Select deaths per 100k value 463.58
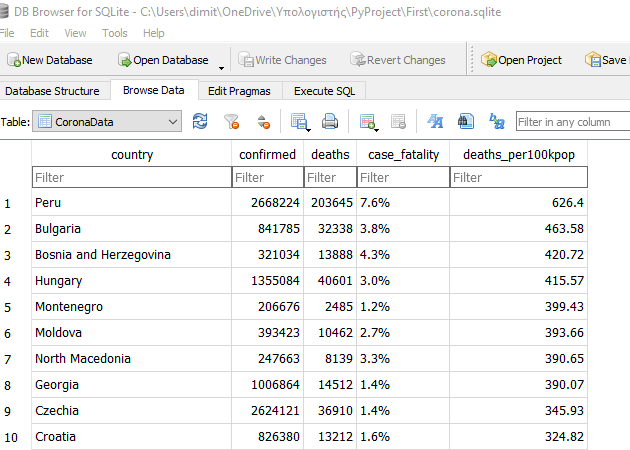This screenshot has height=450, width=630. 519,229
